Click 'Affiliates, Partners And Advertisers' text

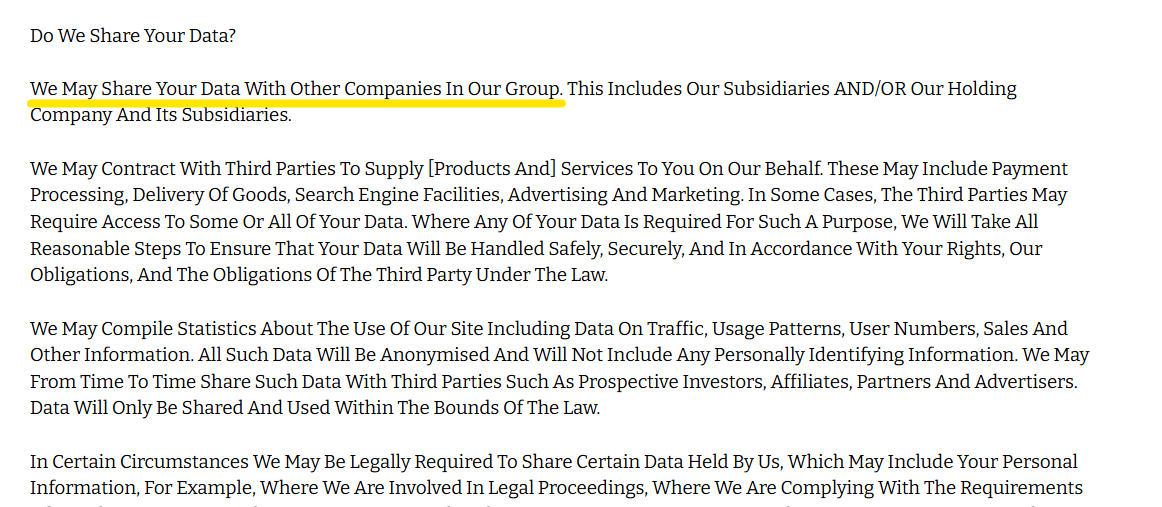coord(924,382)
